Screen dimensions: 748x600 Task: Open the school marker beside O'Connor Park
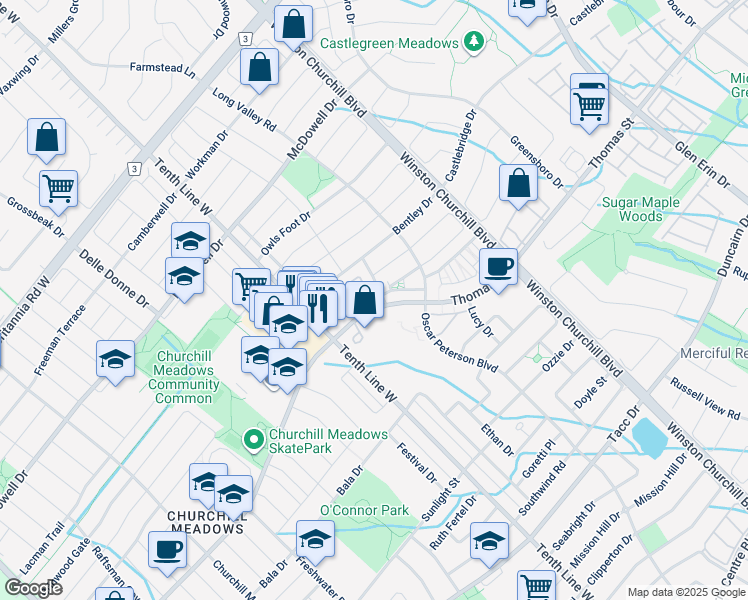tap(316, 538)
